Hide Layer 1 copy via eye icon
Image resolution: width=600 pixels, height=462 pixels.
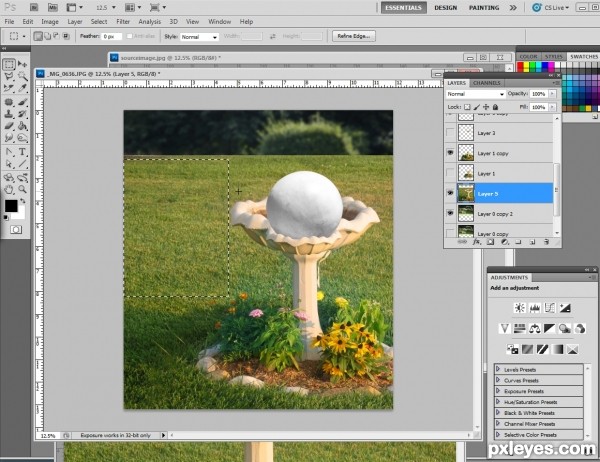tap(450, 153)
